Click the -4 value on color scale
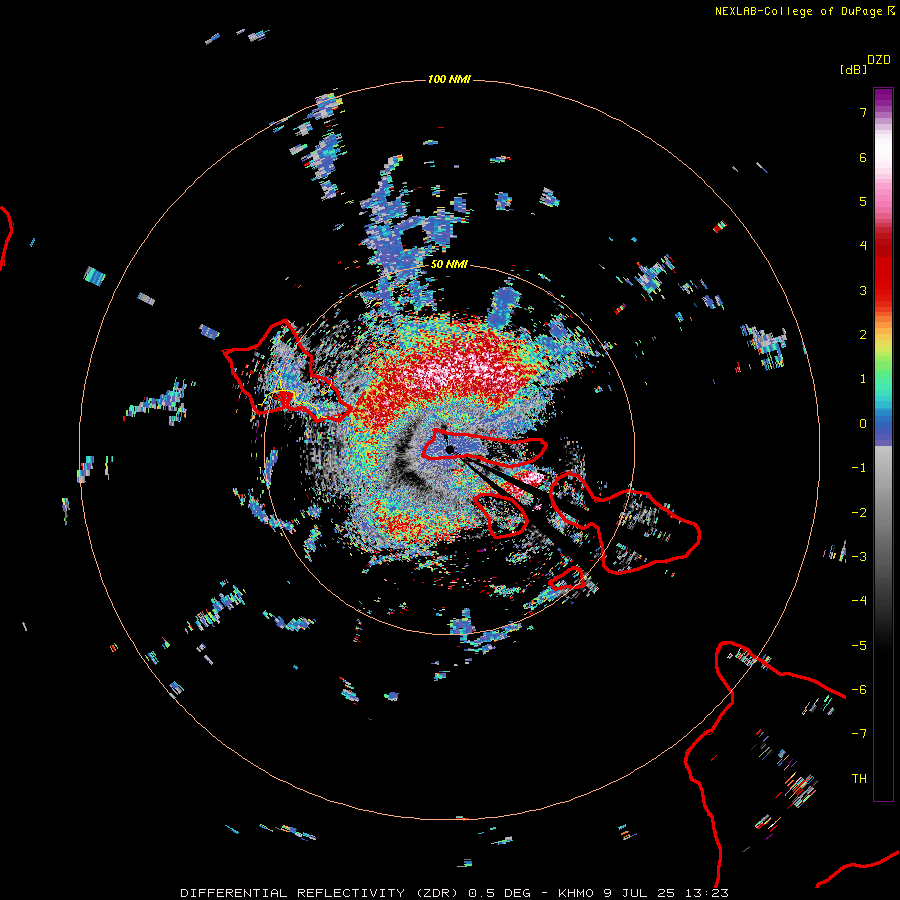The image size is (900, 900). (859, 601)
